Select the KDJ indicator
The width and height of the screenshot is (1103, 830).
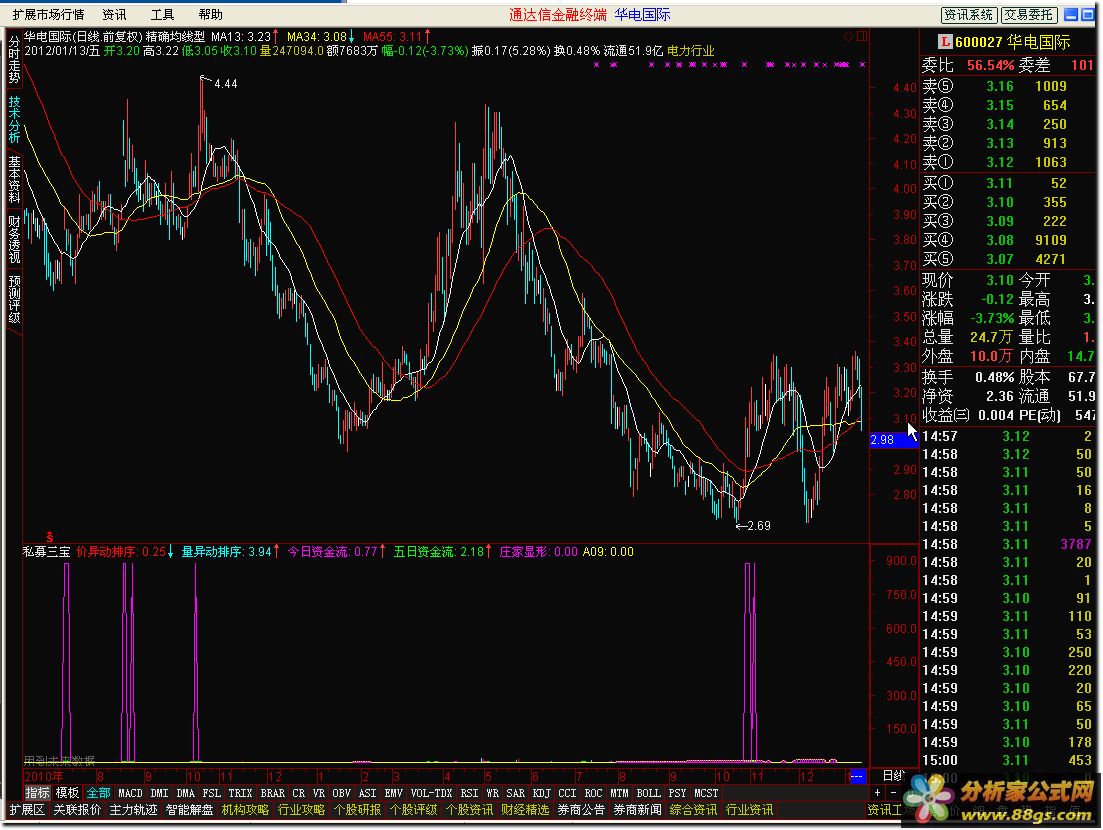coord(541,793)
